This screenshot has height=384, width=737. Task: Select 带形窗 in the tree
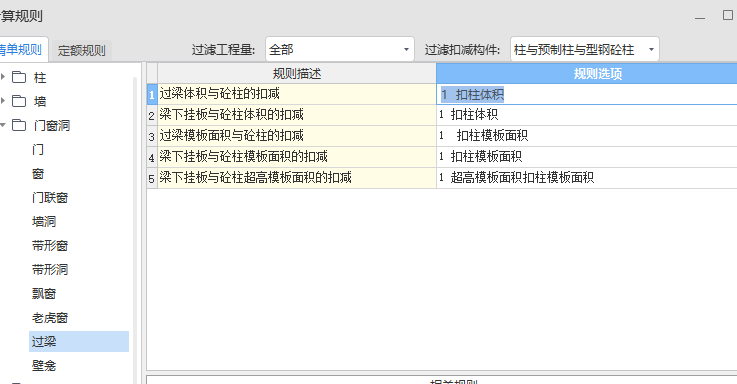(50, 245)
